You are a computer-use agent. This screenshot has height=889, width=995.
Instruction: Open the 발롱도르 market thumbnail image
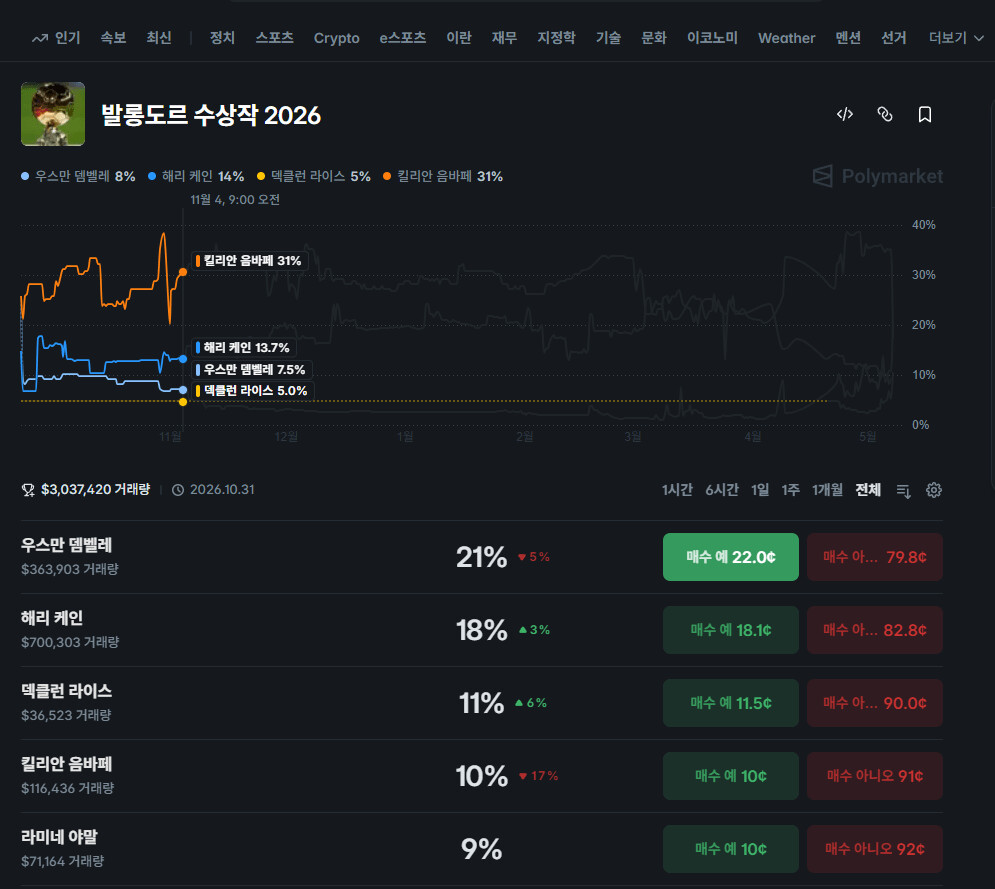tap(53, 114)
